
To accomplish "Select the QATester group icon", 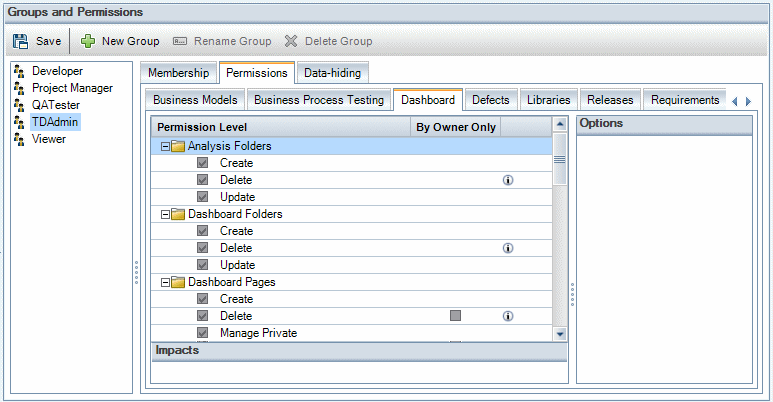I will 19,105.
